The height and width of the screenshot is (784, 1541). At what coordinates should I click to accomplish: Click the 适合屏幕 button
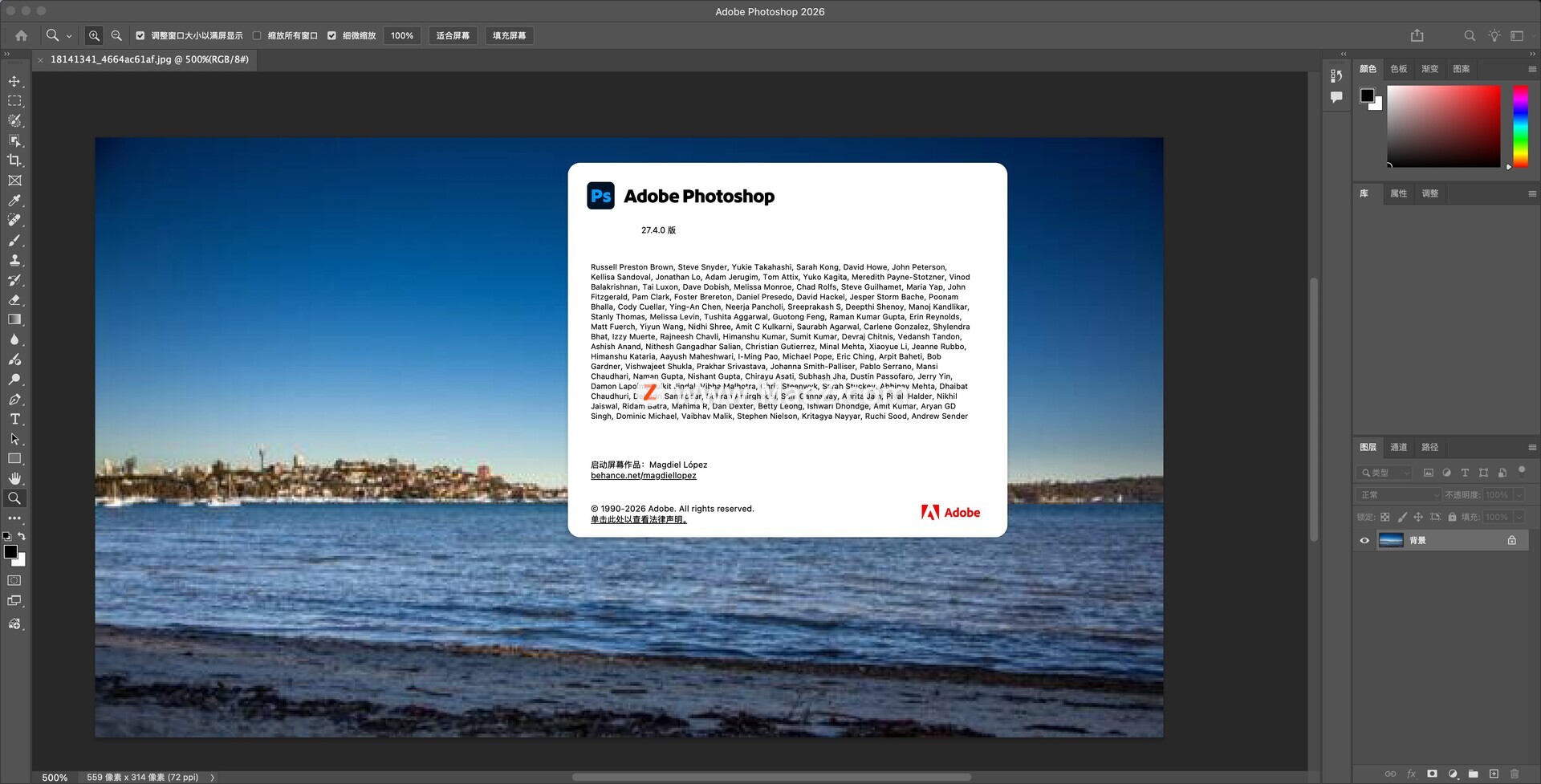453,35
